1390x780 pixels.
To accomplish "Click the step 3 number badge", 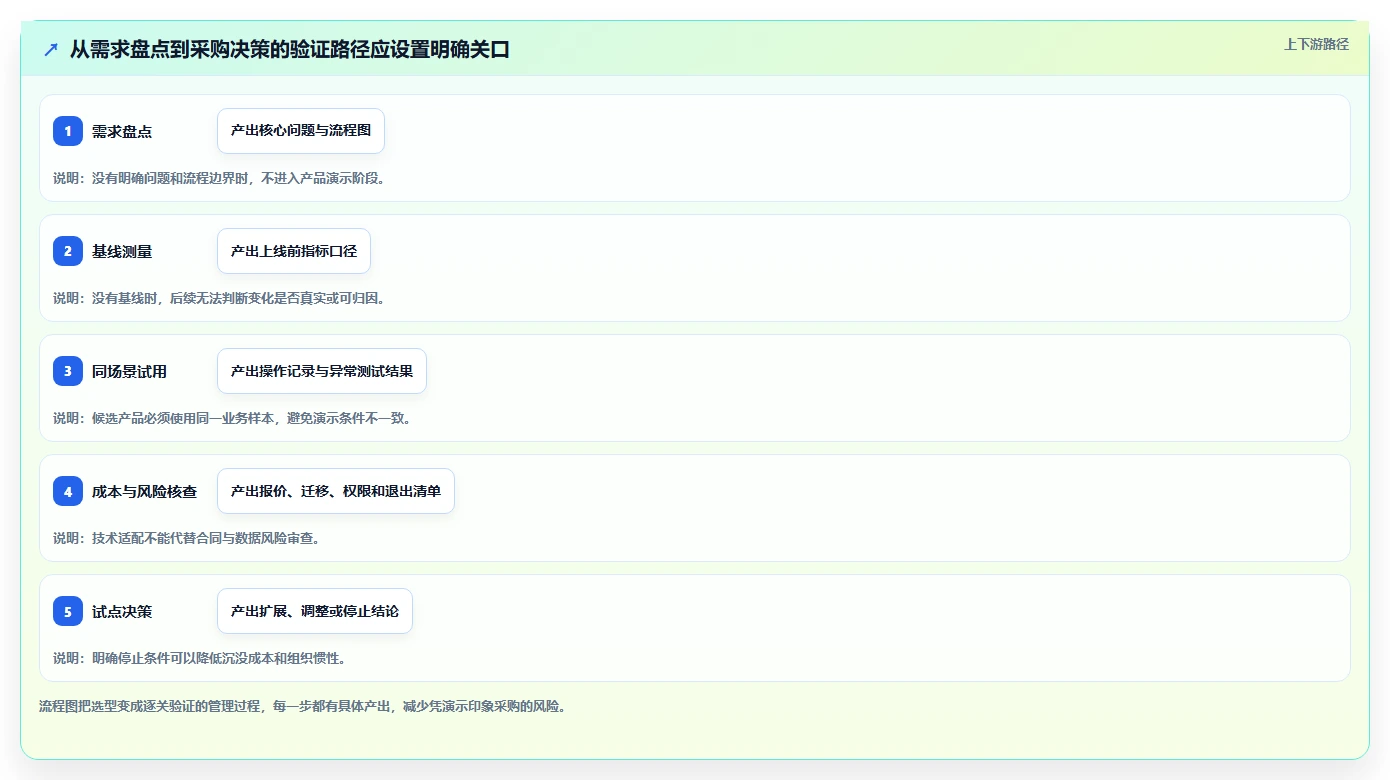I will (x=68, y=371).
